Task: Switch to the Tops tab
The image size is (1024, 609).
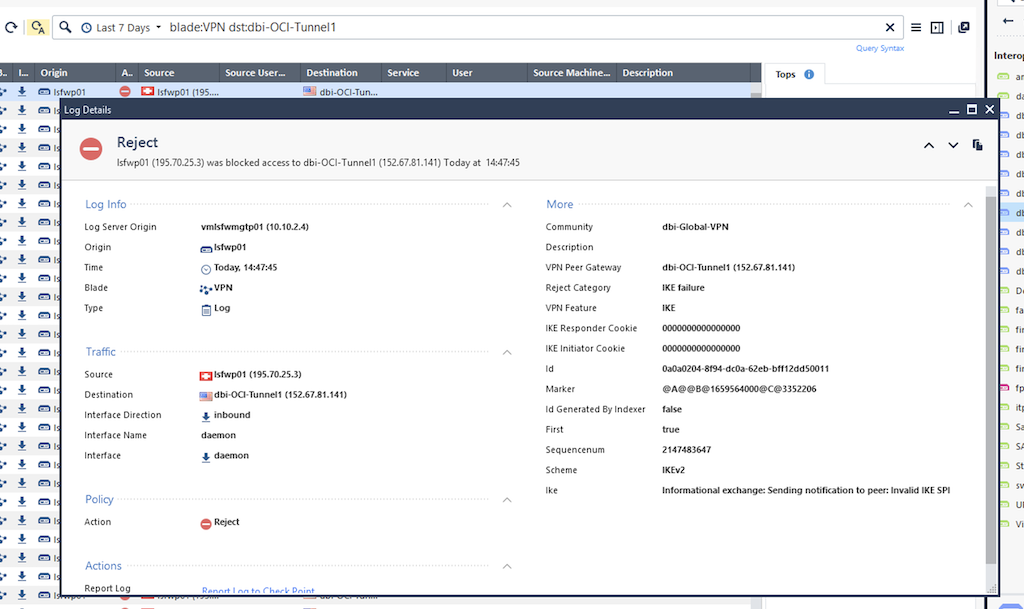Action: 784,73
